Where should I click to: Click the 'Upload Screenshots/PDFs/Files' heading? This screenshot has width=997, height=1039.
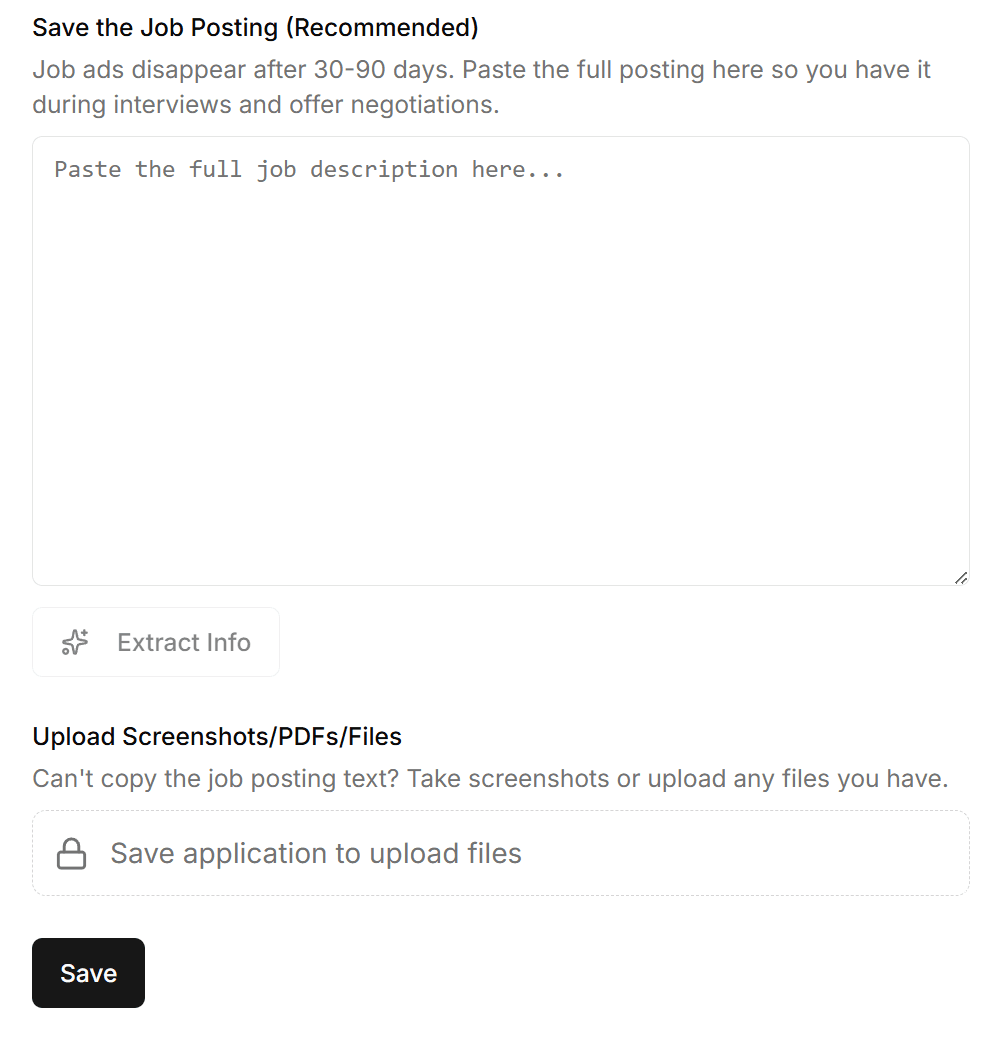pos(217,736)
